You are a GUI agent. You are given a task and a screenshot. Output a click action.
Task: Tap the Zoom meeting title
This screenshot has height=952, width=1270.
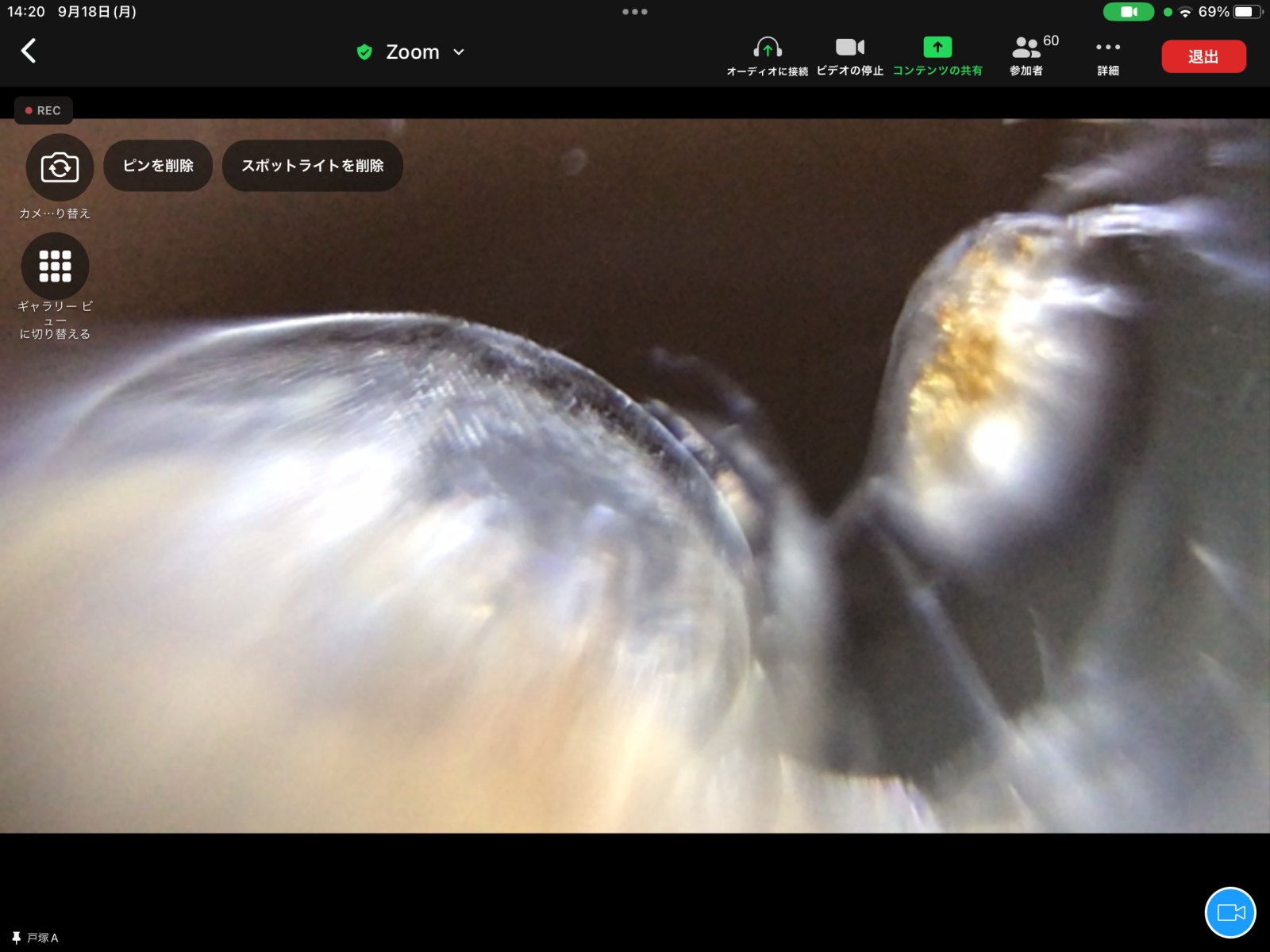(412, 52)
